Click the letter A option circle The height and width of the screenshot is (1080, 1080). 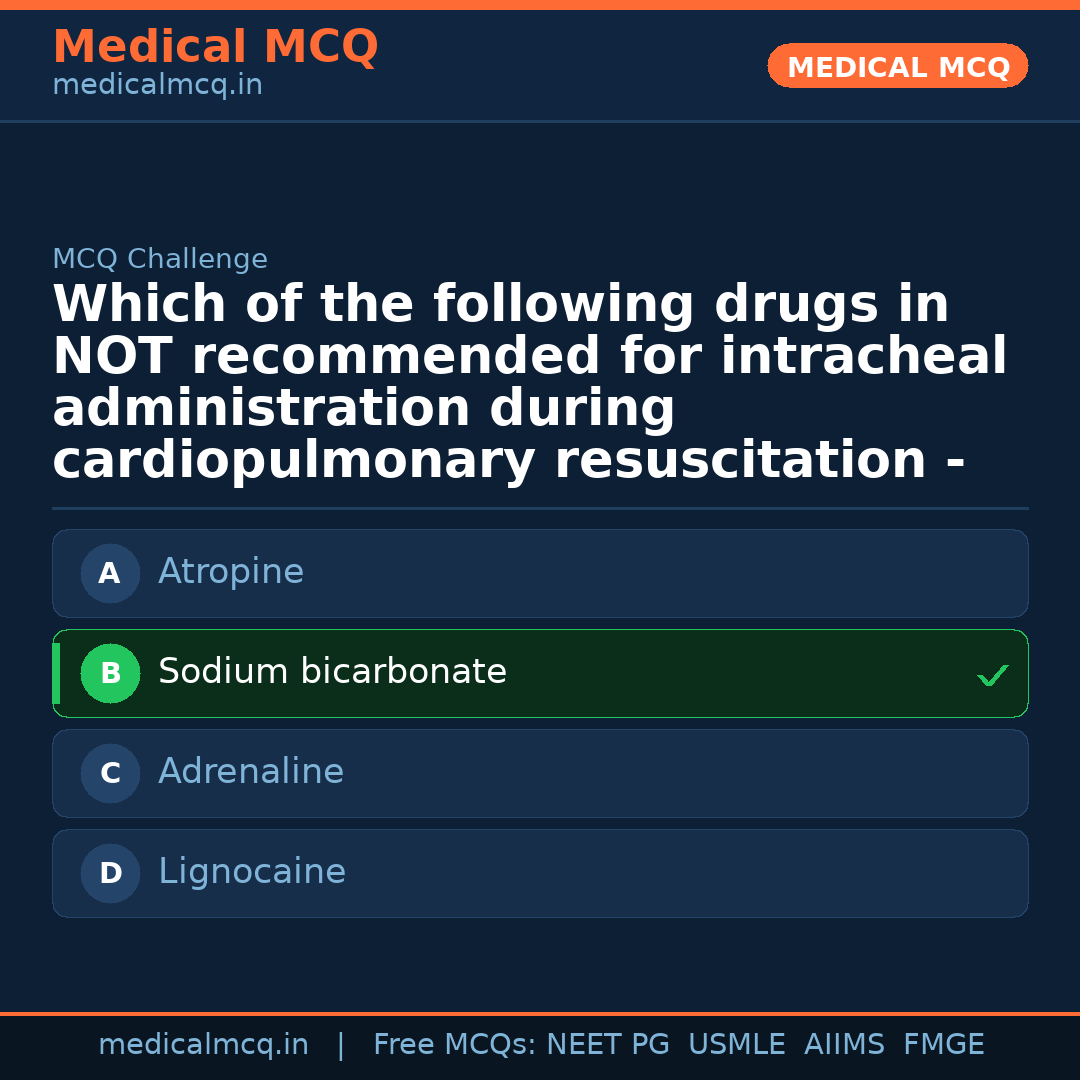point(110,573)
